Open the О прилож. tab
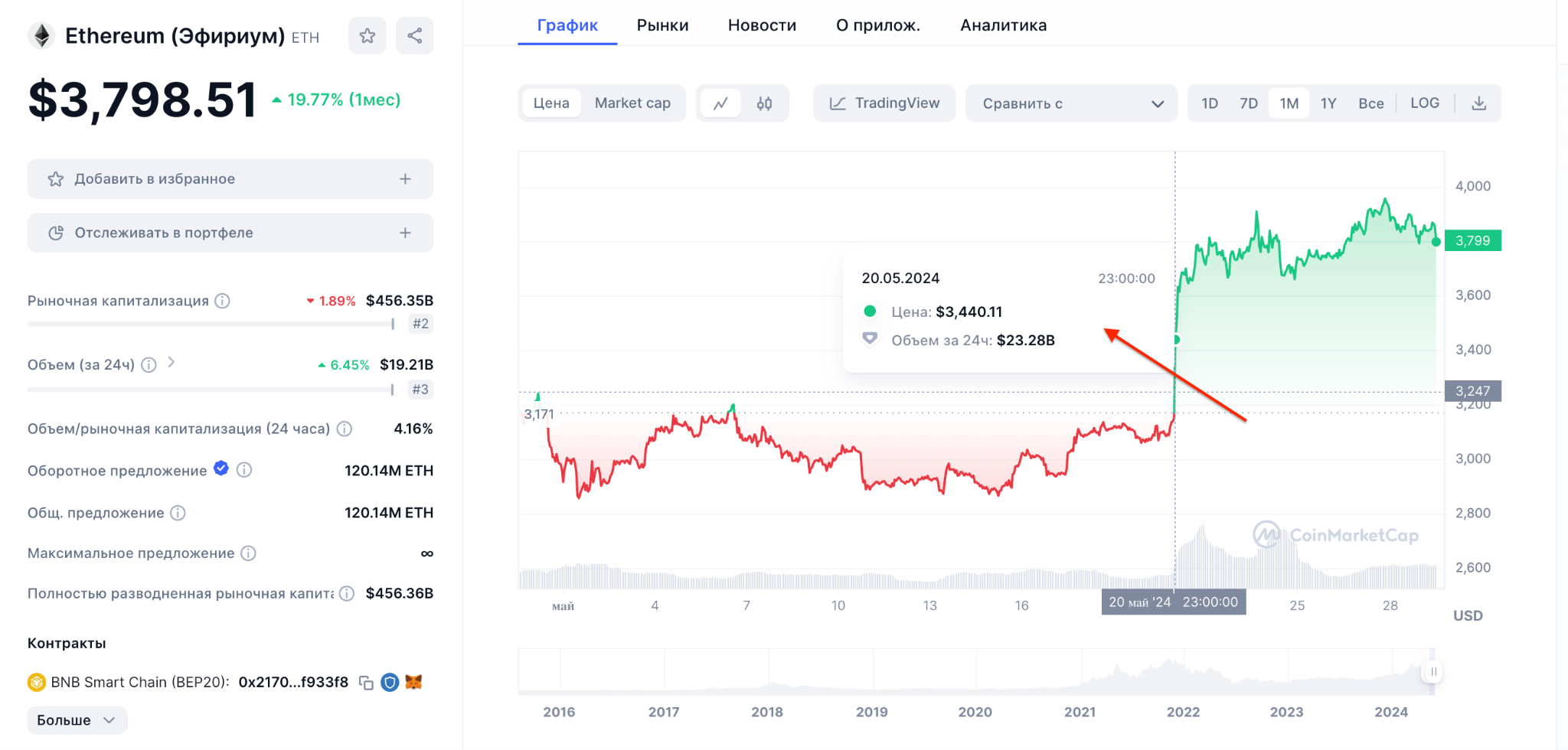This screenshot has height=750, width=1568. pyautogui.click(x=878, y=25)
